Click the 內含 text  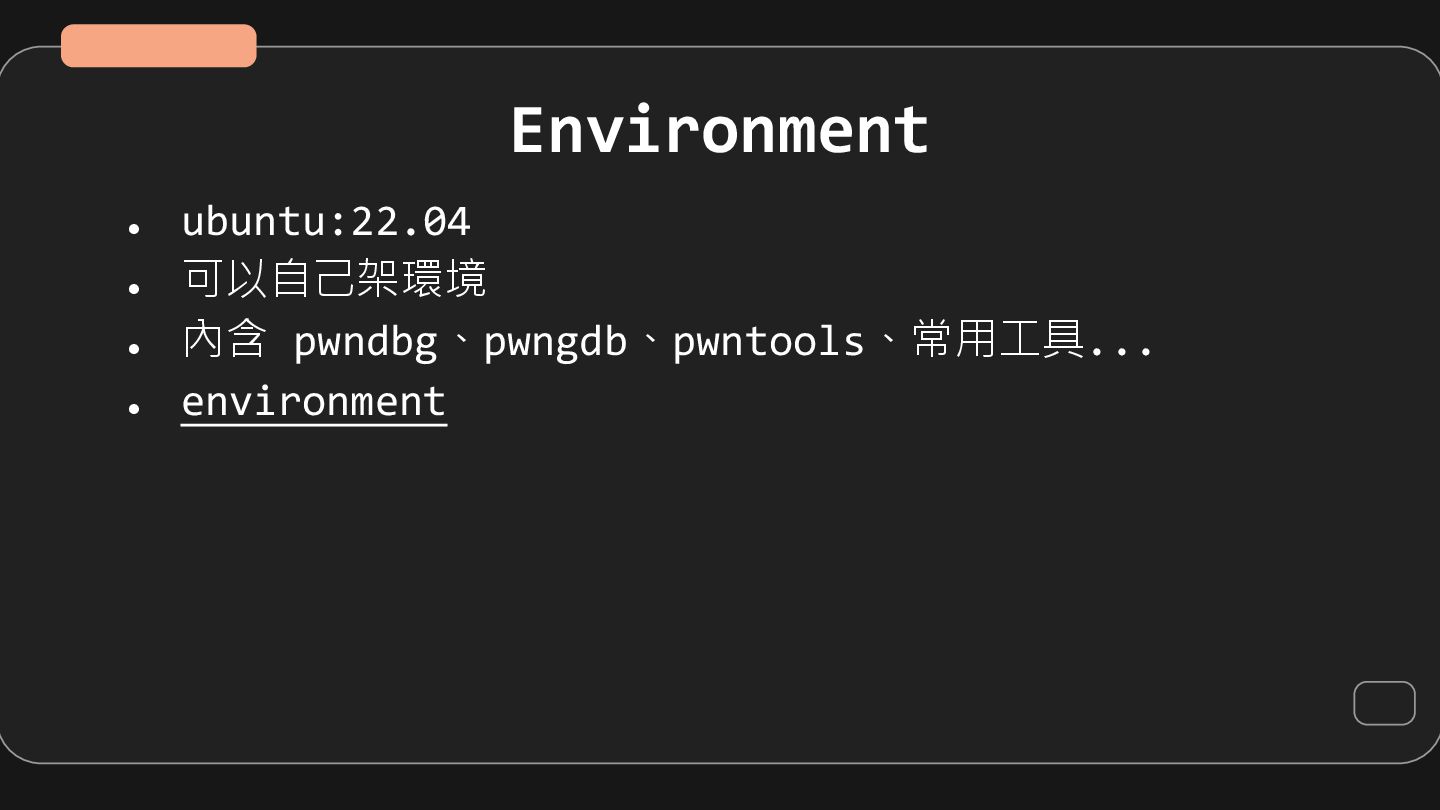[x=223, y=340]
